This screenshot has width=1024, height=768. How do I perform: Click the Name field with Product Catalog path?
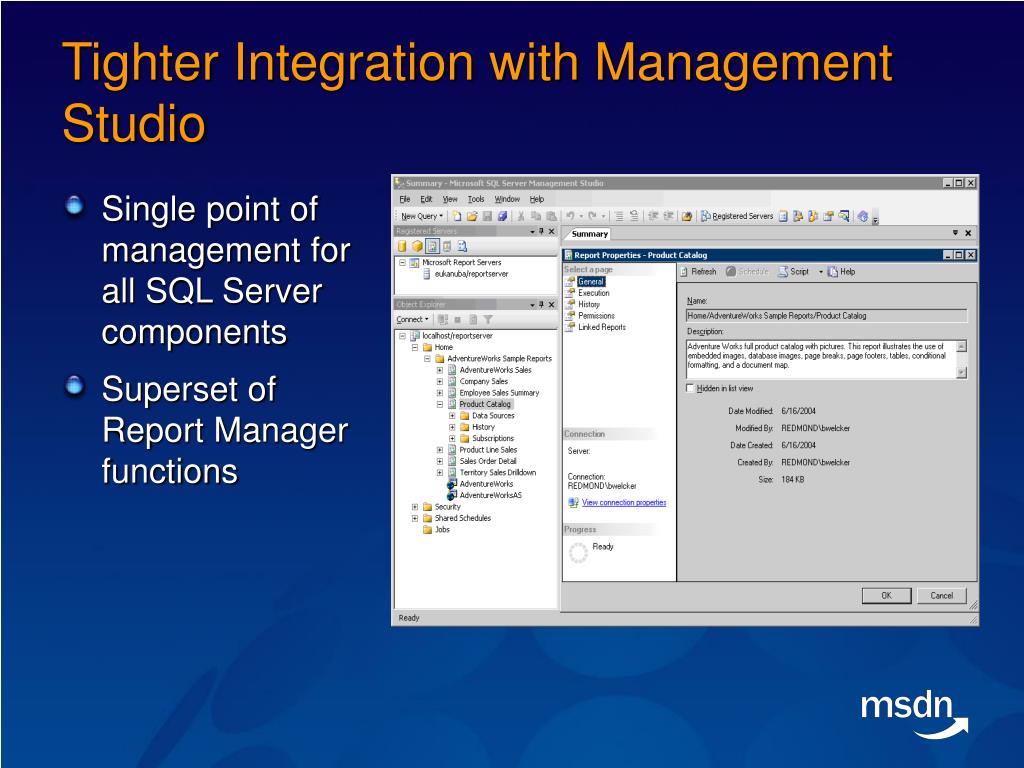(826, 315)
